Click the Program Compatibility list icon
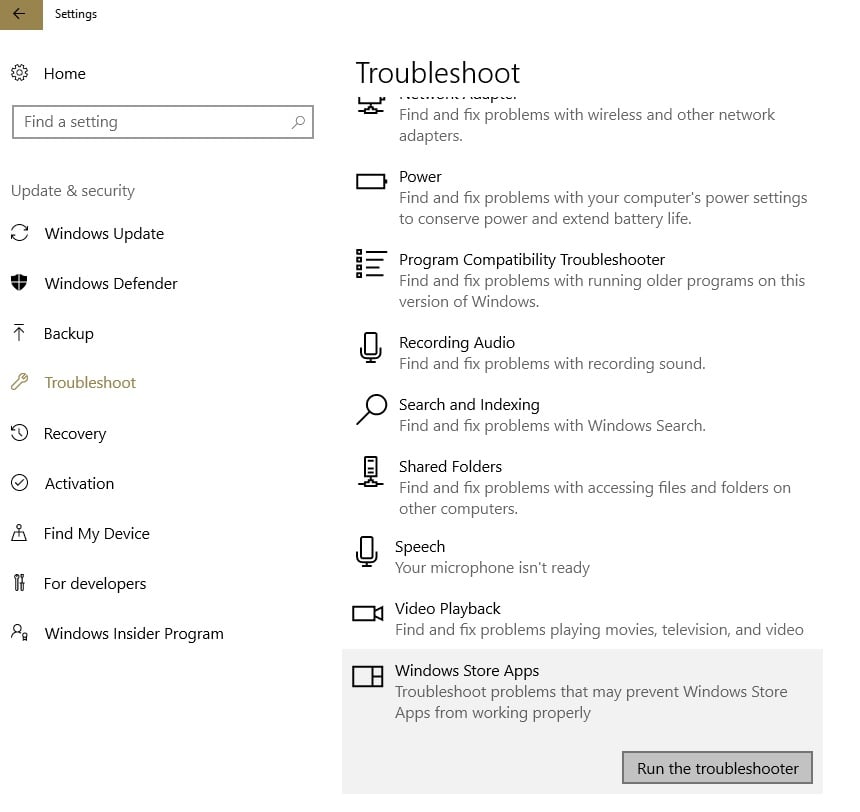860x812 pixels. click(371, 263)
